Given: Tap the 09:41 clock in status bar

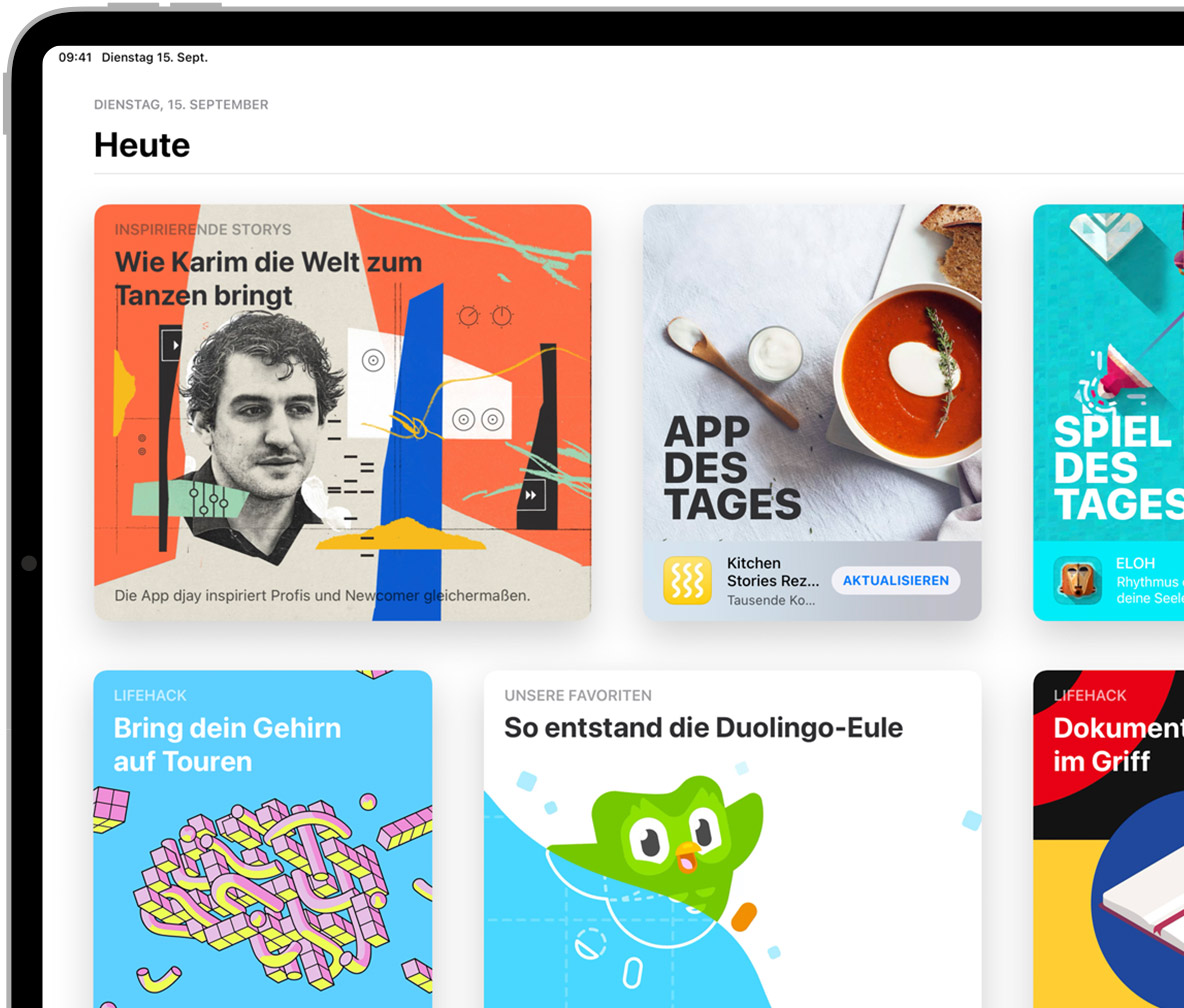Looking at the screenshot, I should (x=75, y=58).
